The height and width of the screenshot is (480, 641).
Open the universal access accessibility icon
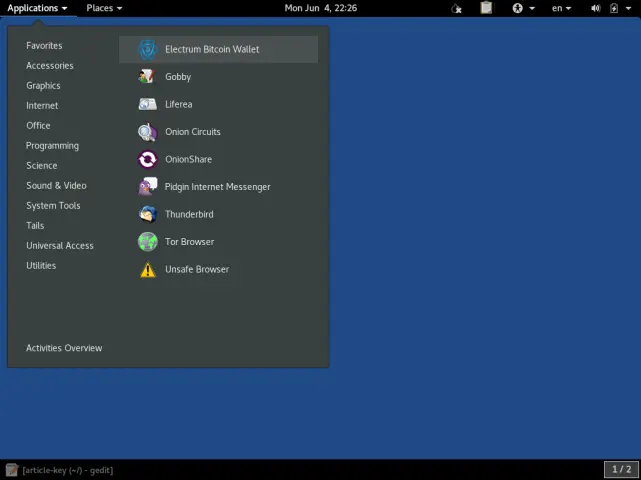(518, 8)
